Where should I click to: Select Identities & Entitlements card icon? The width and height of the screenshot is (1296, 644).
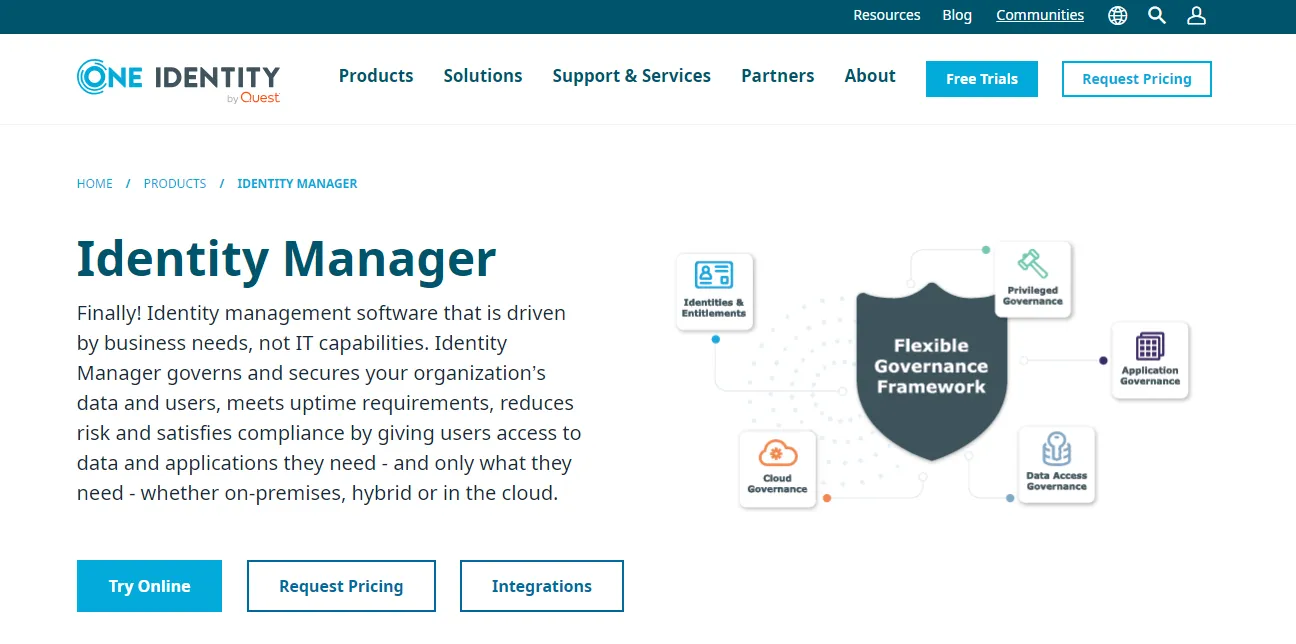click(x=714, y=273)
